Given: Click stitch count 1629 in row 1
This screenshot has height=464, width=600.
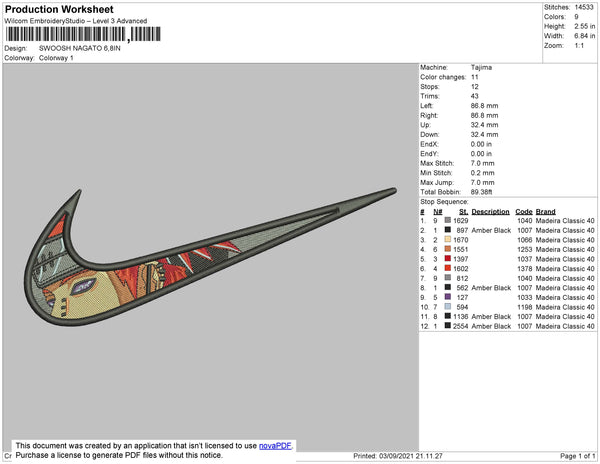Looking at the screenshot, I should tap(461, 221).
